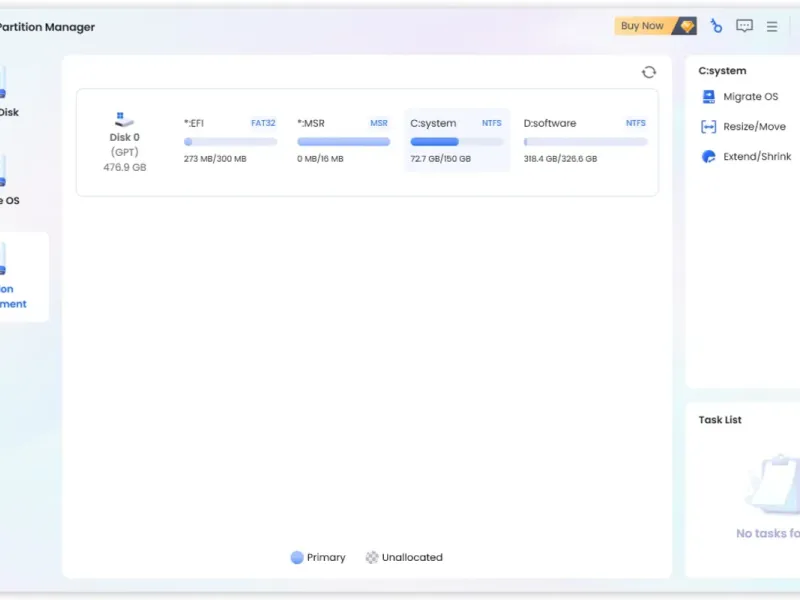The width and height of the screenshot is (800, 600).
Task: Open the OS sidebar tab
Action: pyautogui.click(x=9, y=181)
